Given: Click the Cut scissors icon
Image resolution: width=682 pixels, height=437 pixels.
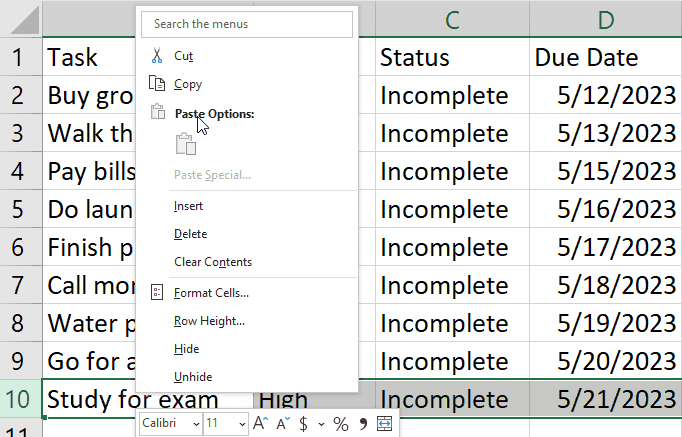Looking at the screenshot, I should coord(157,56).
